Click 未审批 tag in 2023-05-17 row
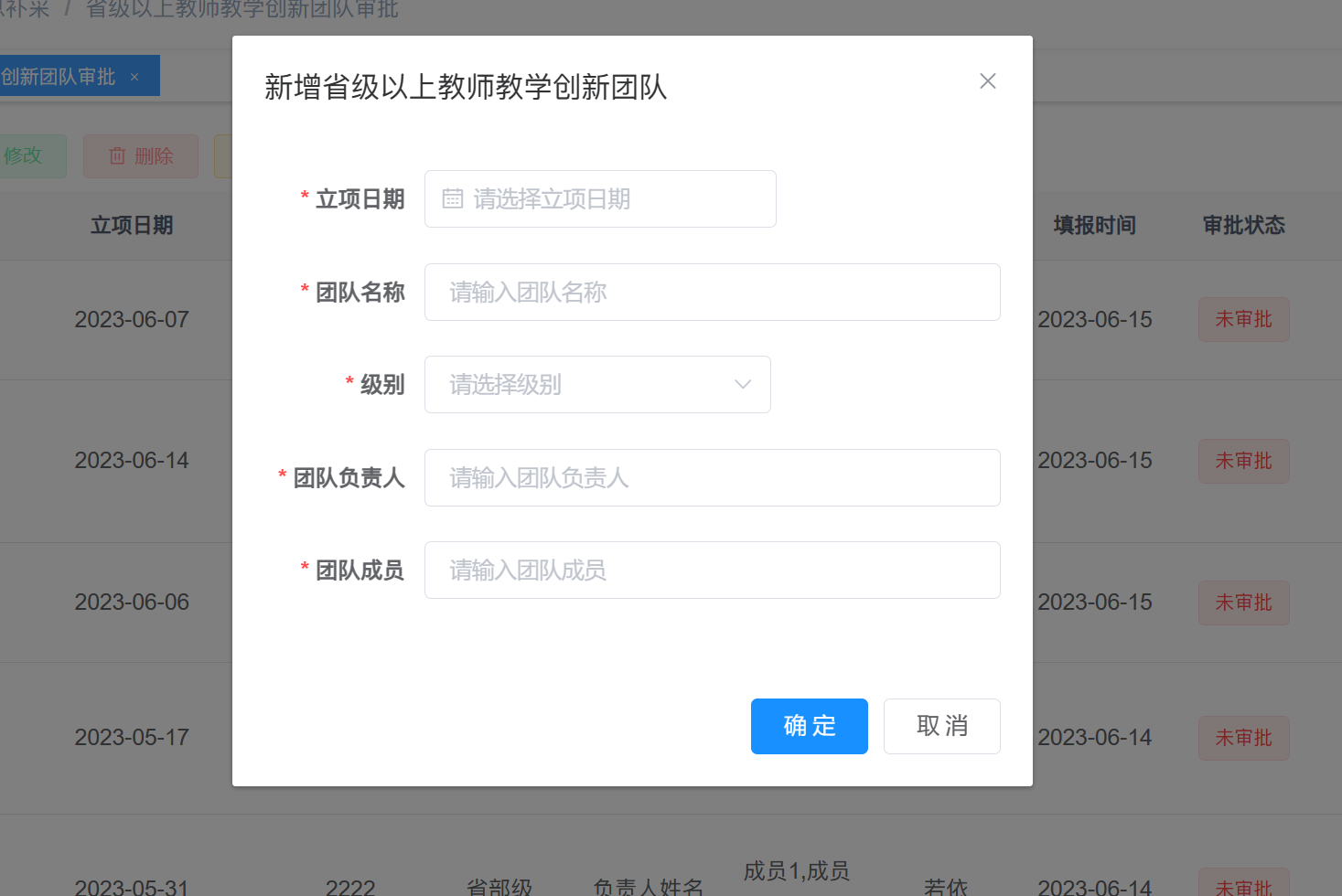 (x=1243, y=738)
